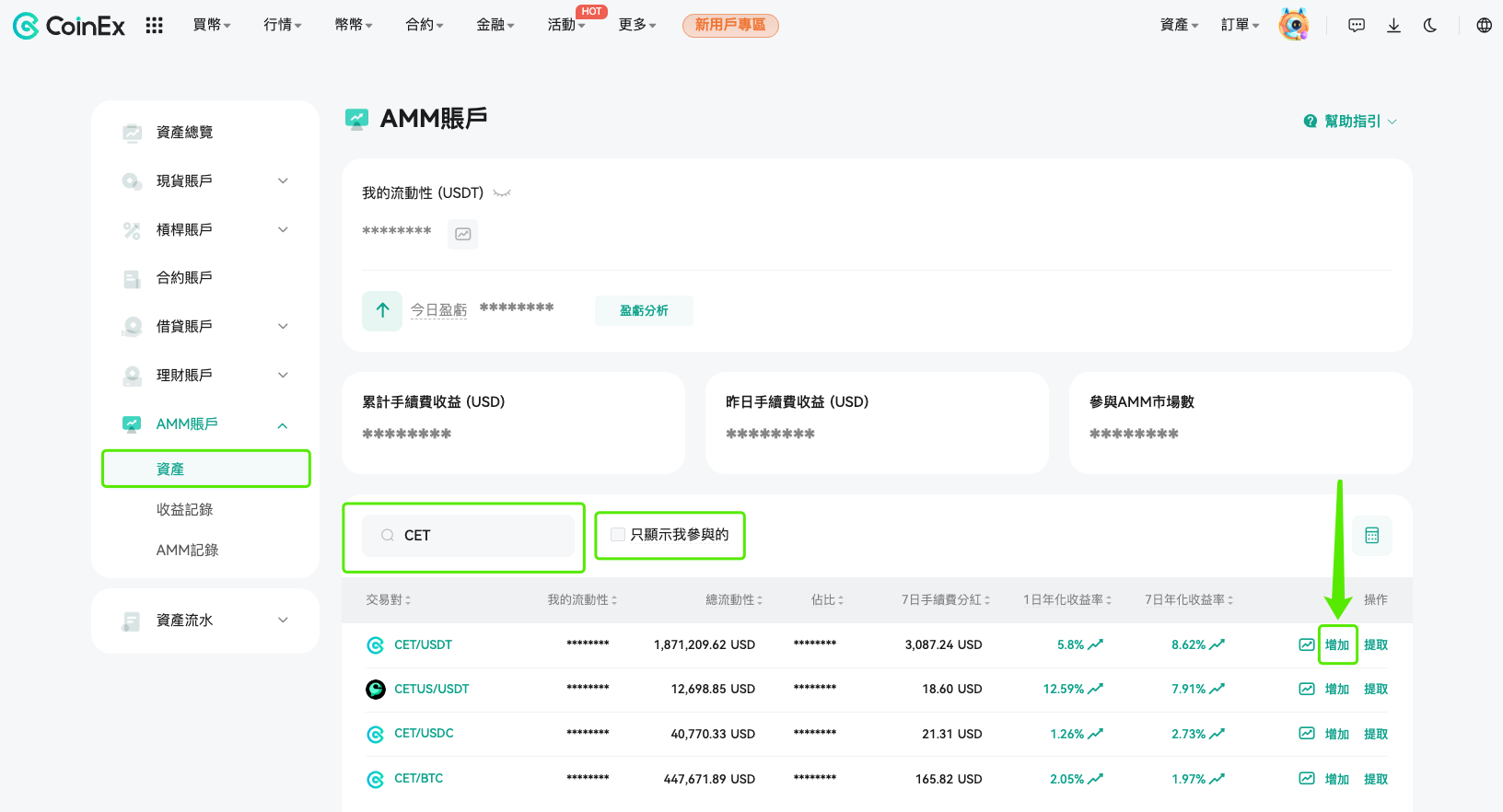Click the 合約賬戶 sidebar icon
This screenshot has width=1503, height=812.
[133, 278]
